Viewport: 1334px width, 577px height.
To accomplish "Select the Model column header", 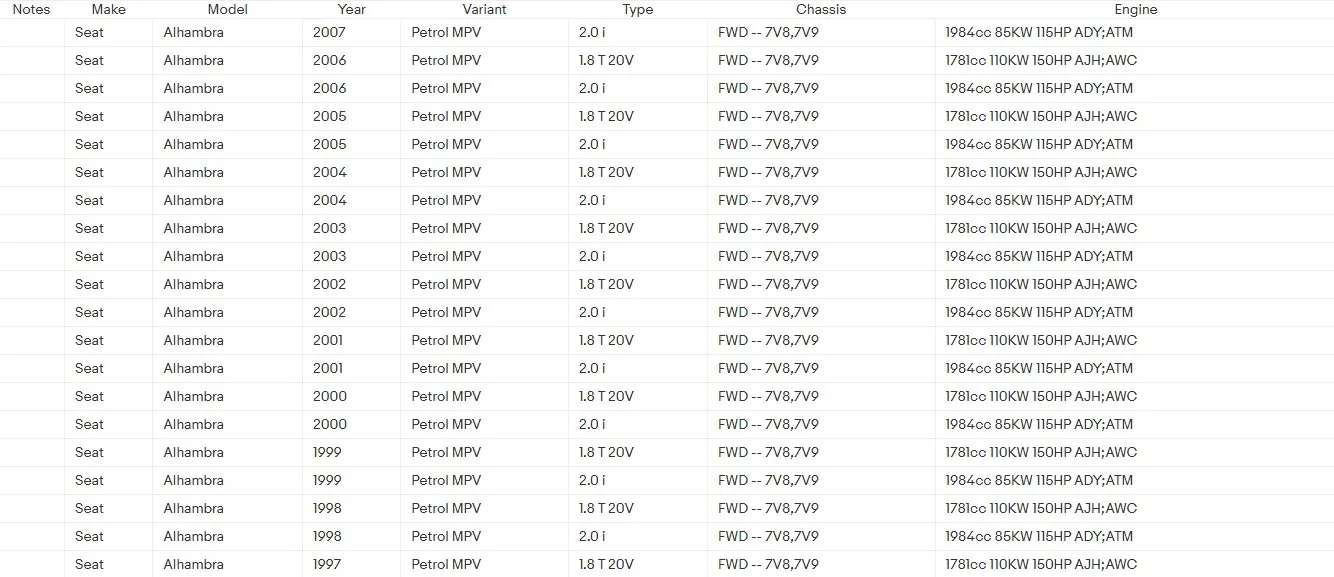I will (228, 9).
